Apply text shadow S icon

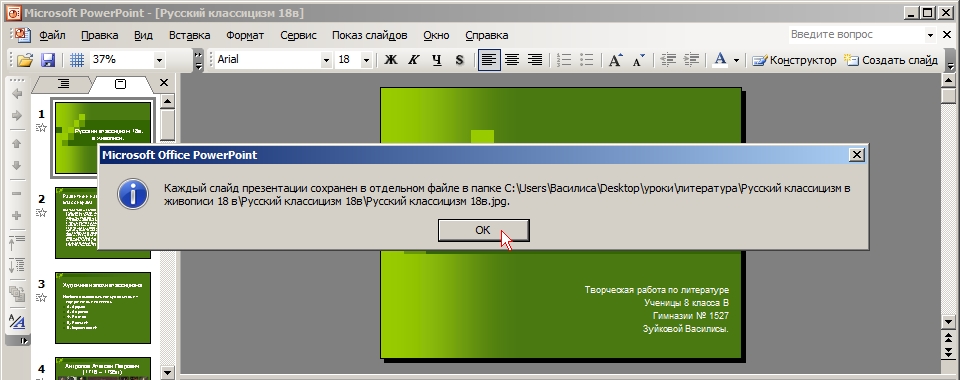tap(460, 60)
